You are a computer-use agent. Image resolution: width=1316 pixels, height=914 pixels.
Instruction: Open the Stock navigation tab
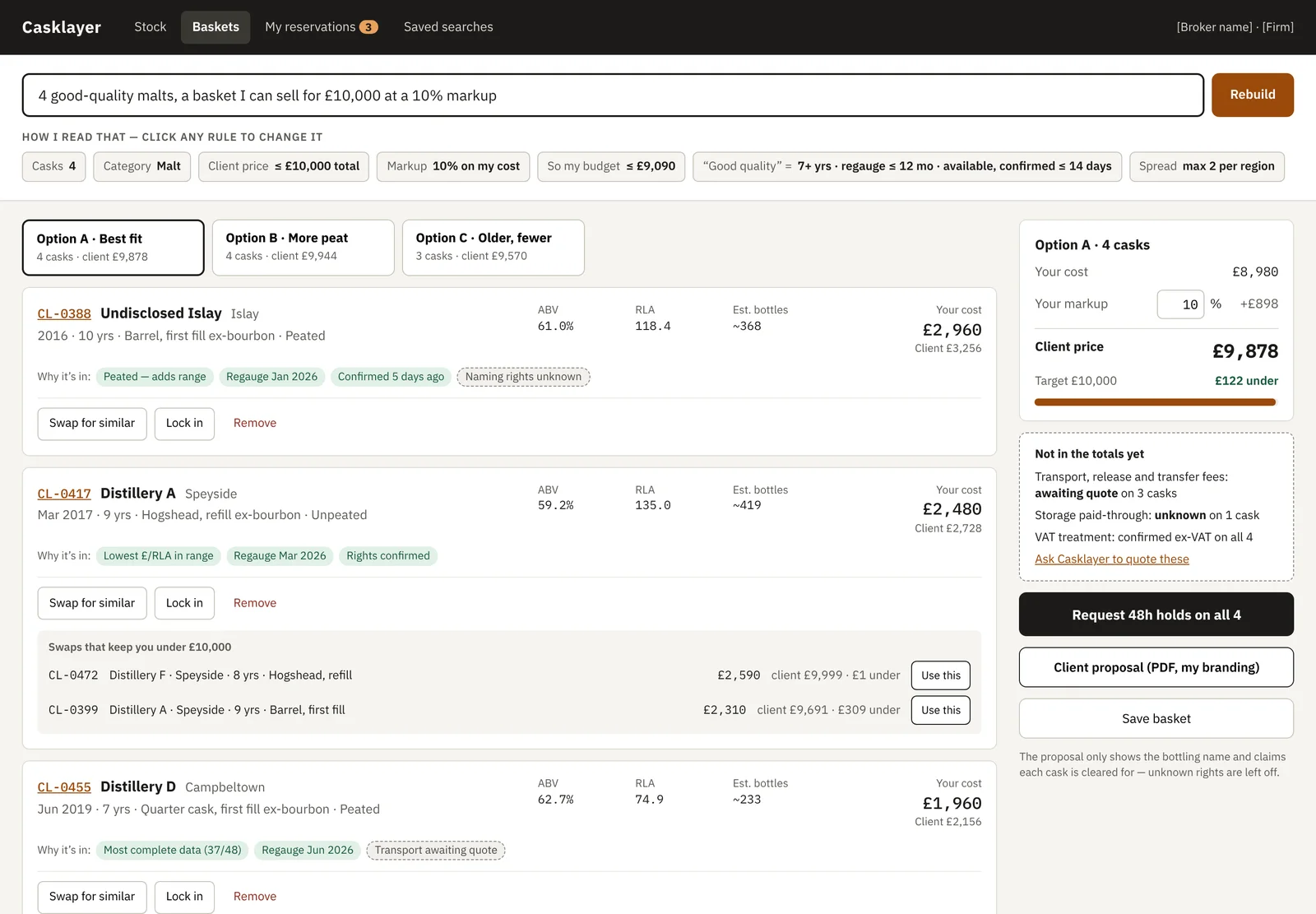150,27
